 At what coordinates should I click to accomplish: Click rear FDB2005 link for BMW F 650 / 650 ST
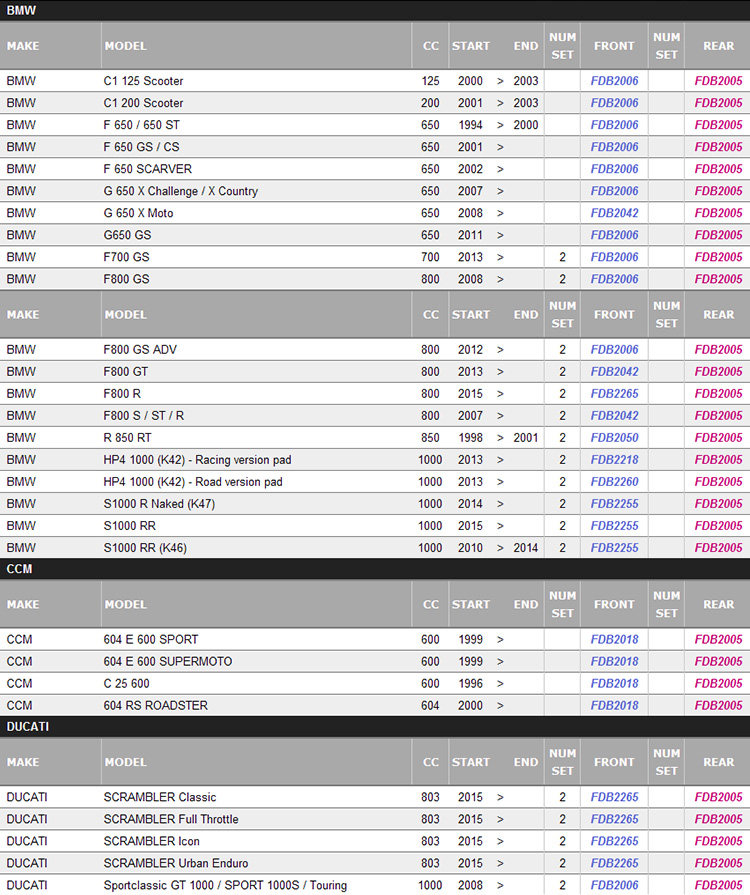(x=718, y=125)
